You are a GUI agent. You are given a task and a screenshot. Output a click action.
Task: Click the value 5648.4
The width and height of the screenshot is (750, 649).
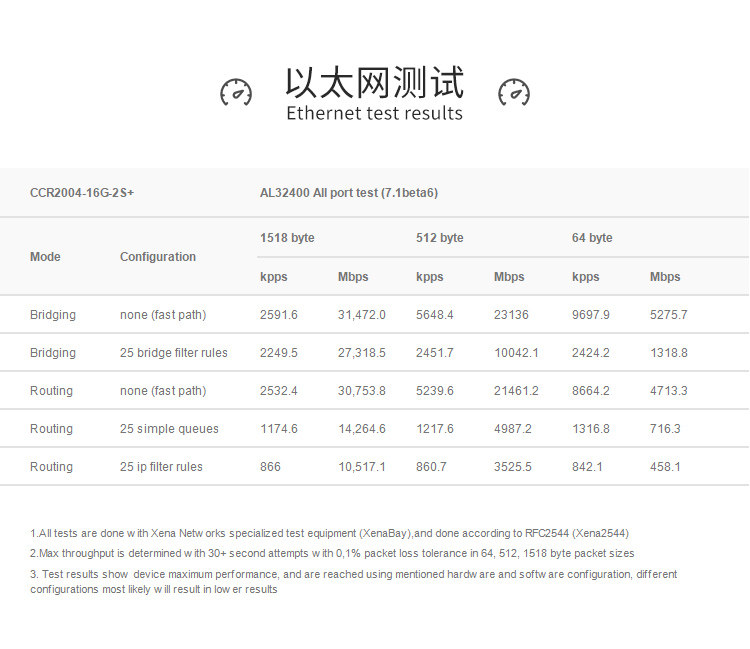coord(434,315)
